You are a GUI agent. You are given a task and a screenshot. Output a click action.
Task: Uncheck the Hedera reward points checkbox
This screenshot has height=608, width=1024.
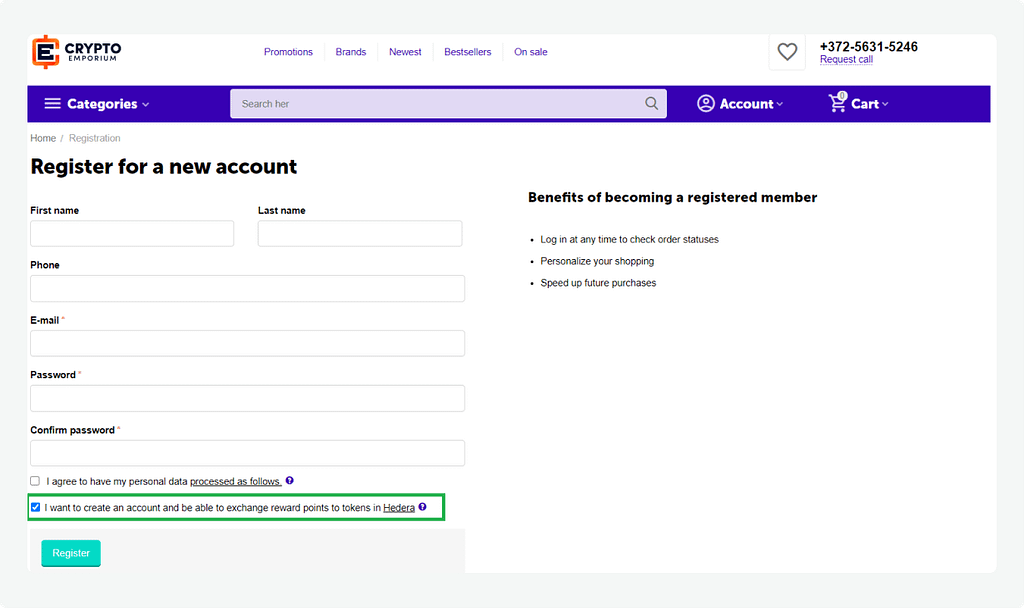coord(35,507)
